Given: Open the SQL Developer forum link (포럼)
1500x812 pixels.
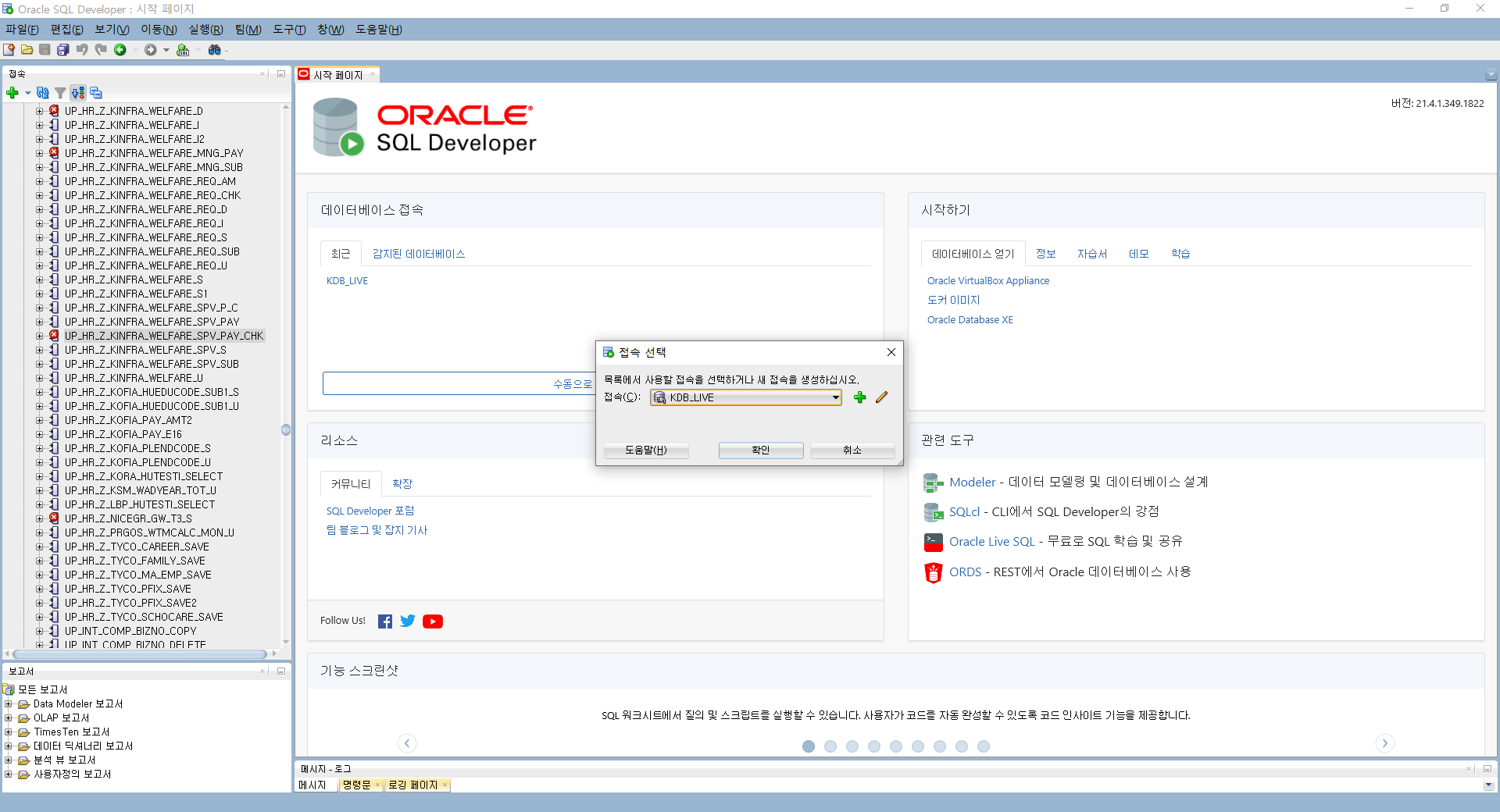Looking at the screenshot, I should (x=370, y=511).
